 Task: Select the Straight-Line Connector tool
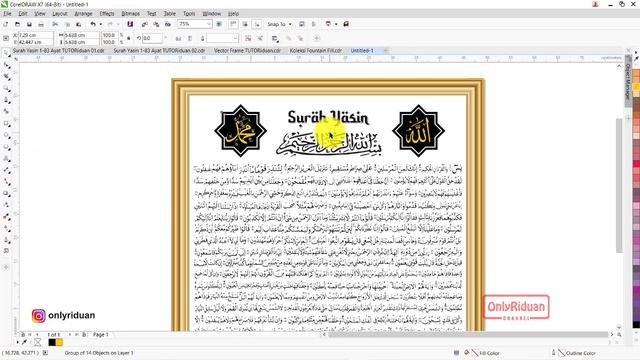point(6,182)
